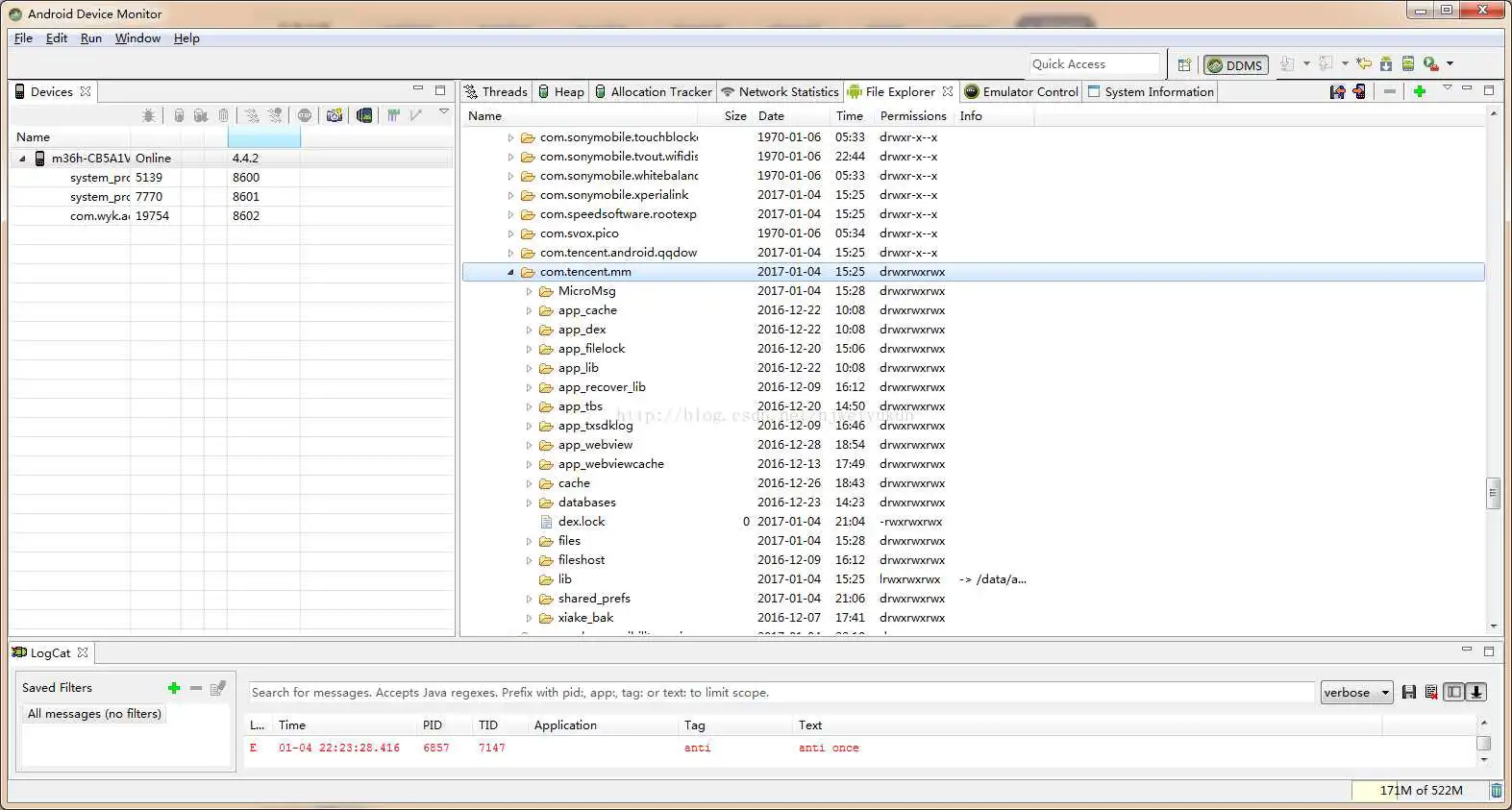
Task: Click Pull a file from the device icon
Action: click(x=1337, y=91)
